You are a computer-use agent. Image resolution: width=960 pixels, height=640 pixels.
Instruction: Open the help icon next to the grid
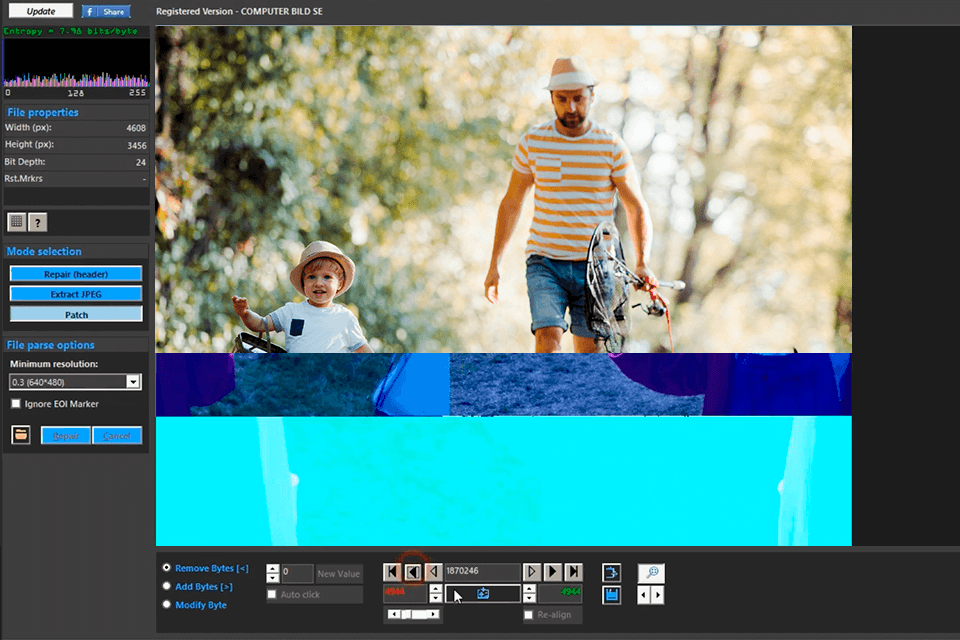point(37,222)
